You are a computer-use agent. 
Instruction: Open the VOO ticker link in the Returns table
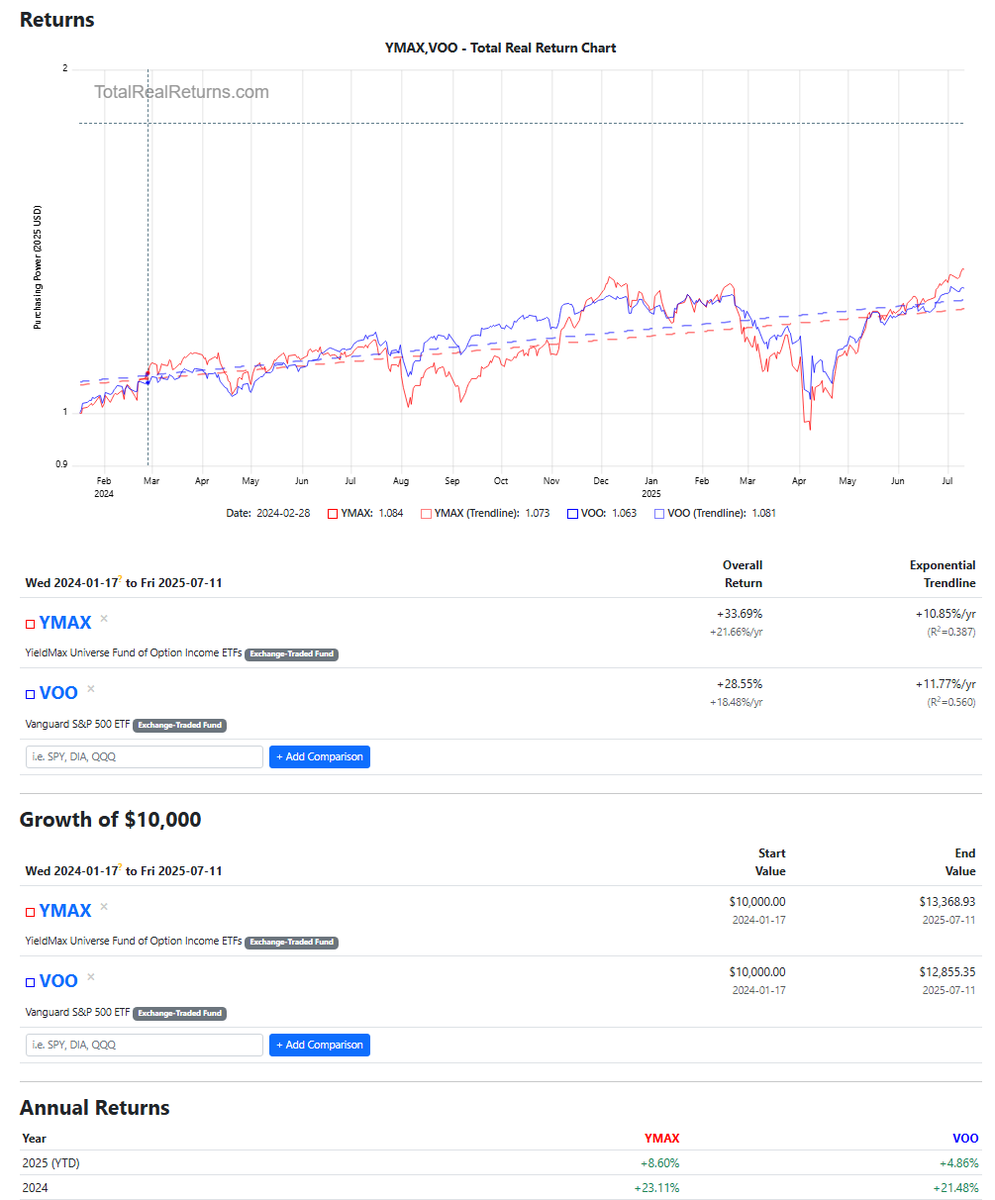pos(58,692)
